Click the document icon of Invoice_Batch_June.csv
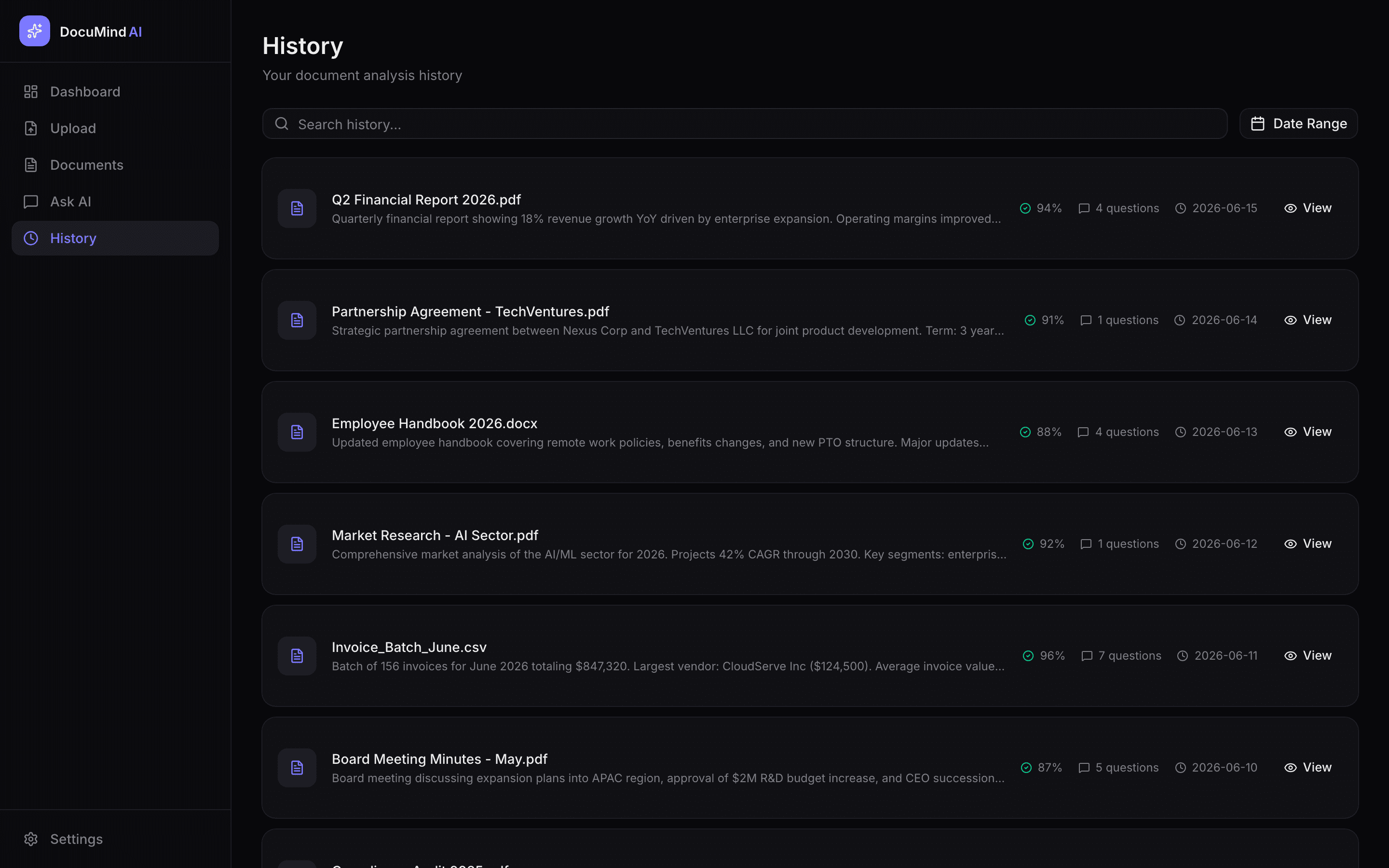Screen dimensions: 1389x868 point(297,656)
